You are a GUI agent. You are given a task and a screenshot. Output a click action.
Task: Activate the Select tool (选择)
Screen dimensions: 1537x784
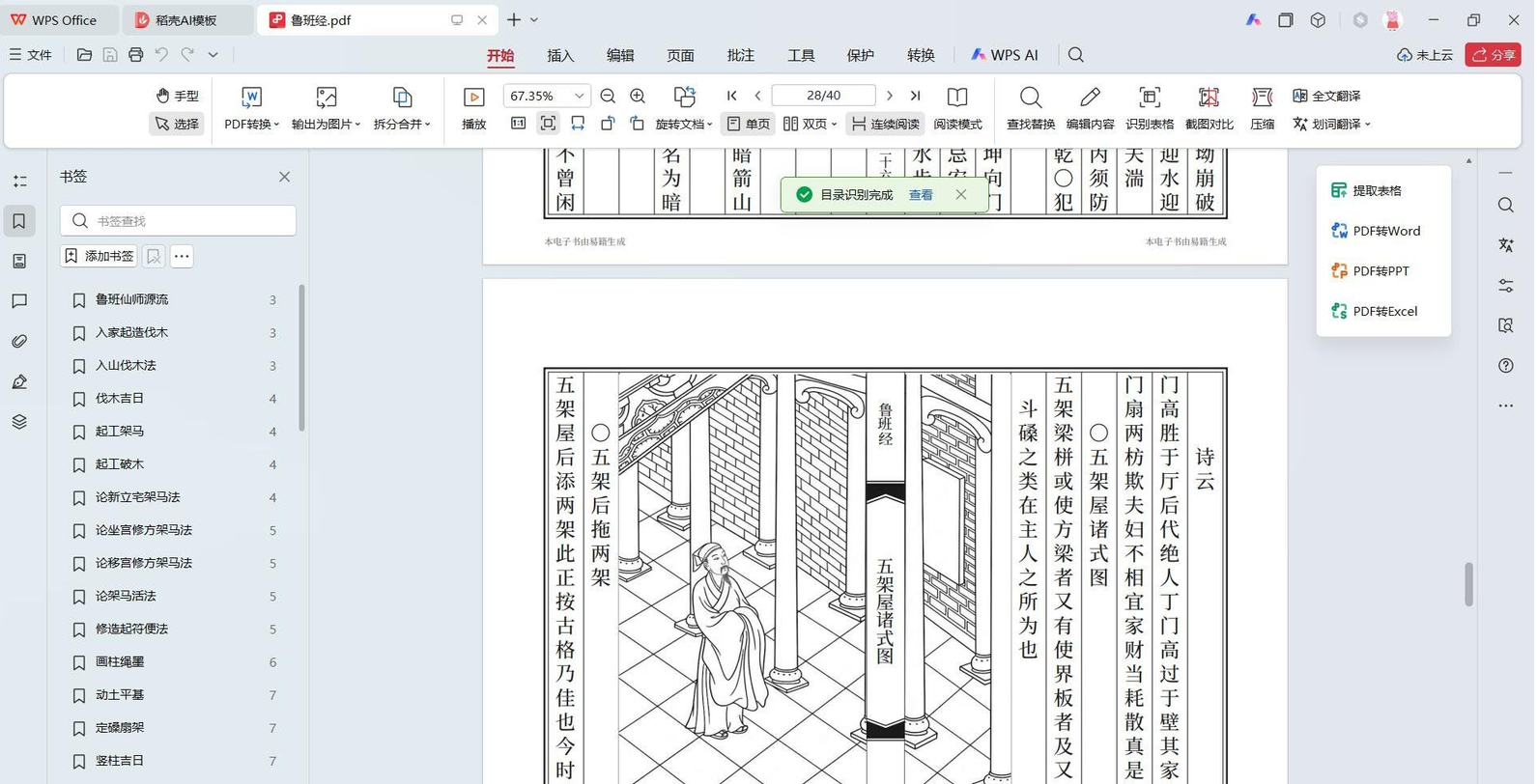pyautogui.click(x=177, y=124)
